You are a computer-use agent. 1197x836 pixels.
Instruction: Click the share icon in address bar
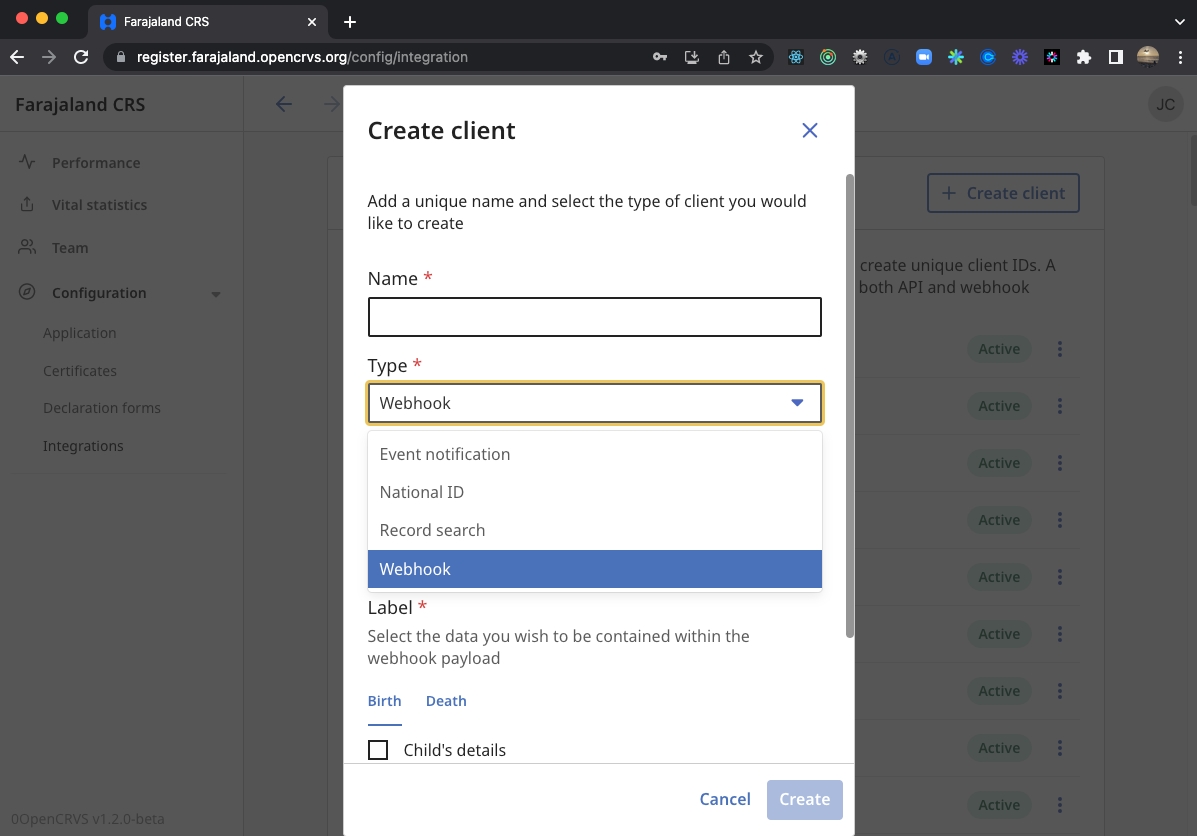pyautogui.click(x=724, y=57)
